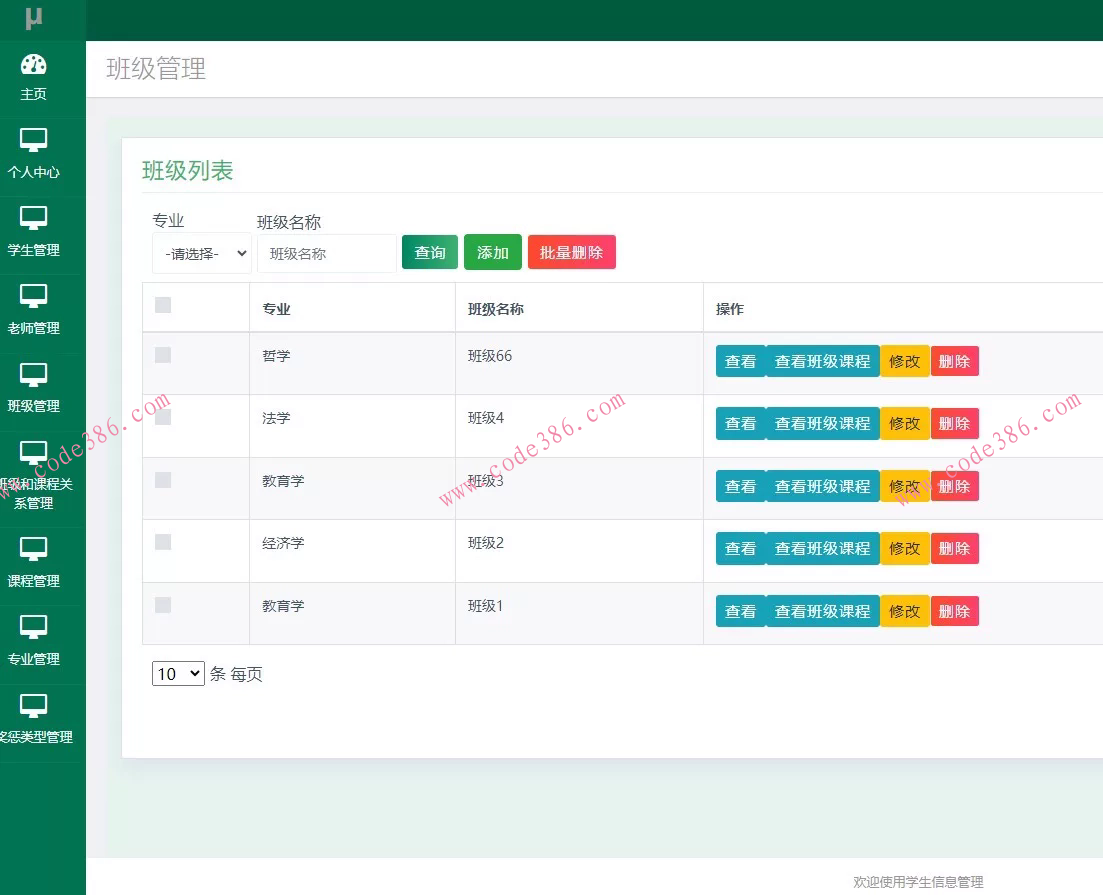Click the yellow 修改 button for 班级2
The width and height of the screenshot is (1103, 895).
coord(903,548)
